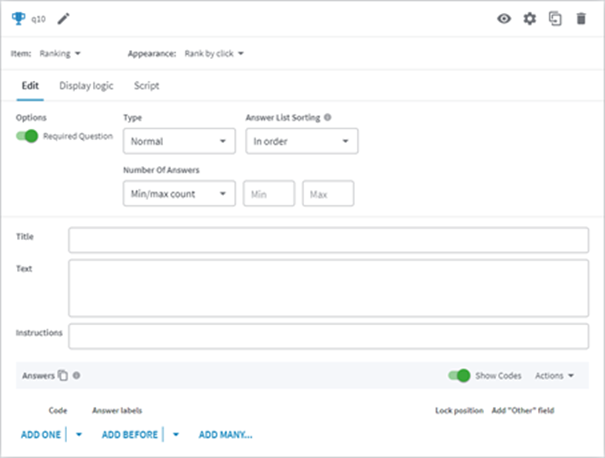Viewport: 605px width, 458px height.
Task: Click the pencil icon to rename q10
Action: [64, 19]
